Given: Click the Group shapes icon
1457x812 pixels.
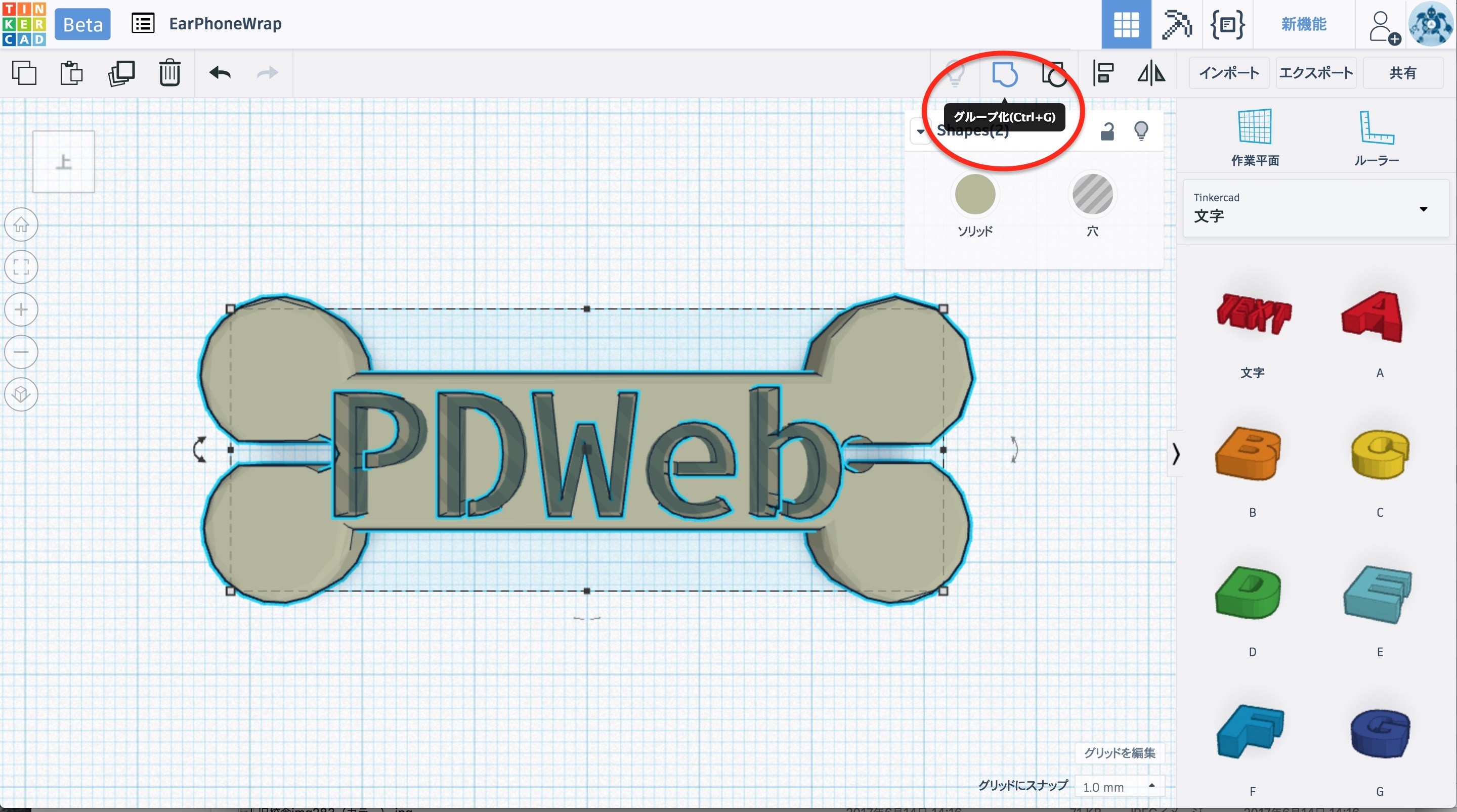Looking at the screenshot, I should [1005, 74].
